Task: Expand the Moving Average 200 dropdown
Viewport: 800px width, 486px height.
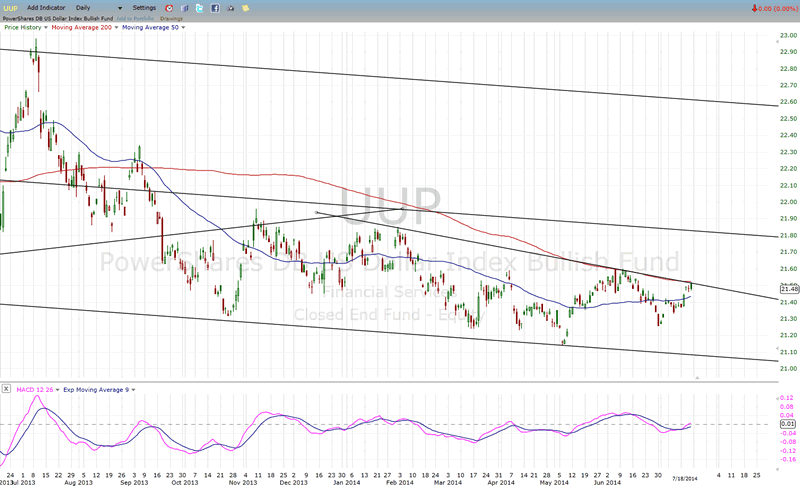Action: point(116,28)
